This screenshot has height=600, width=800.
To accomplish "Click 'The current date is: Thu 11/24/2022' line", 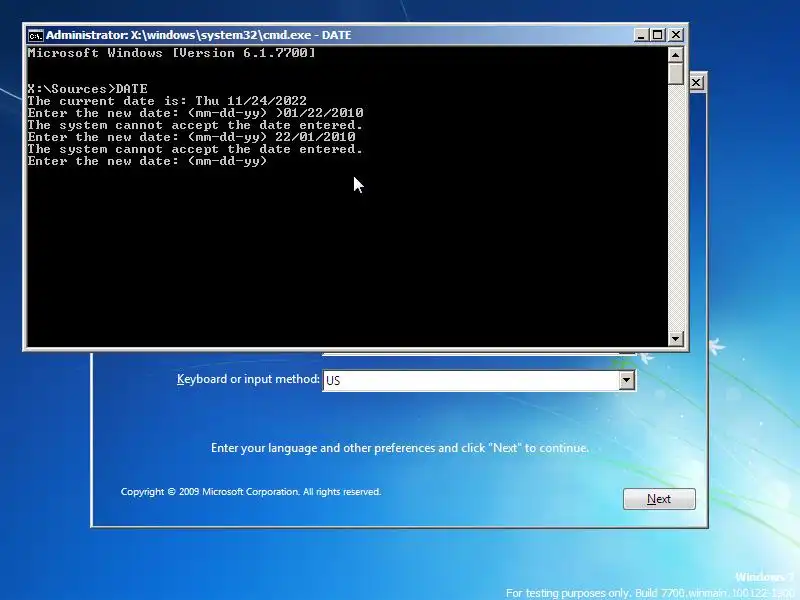I will point(167,101).
